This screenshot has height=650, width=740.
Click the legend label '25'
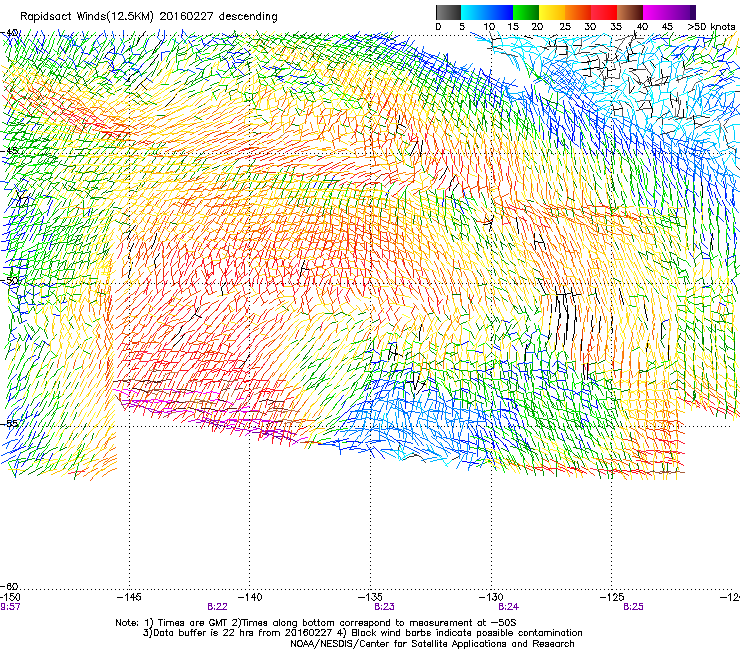click(565, 27)
